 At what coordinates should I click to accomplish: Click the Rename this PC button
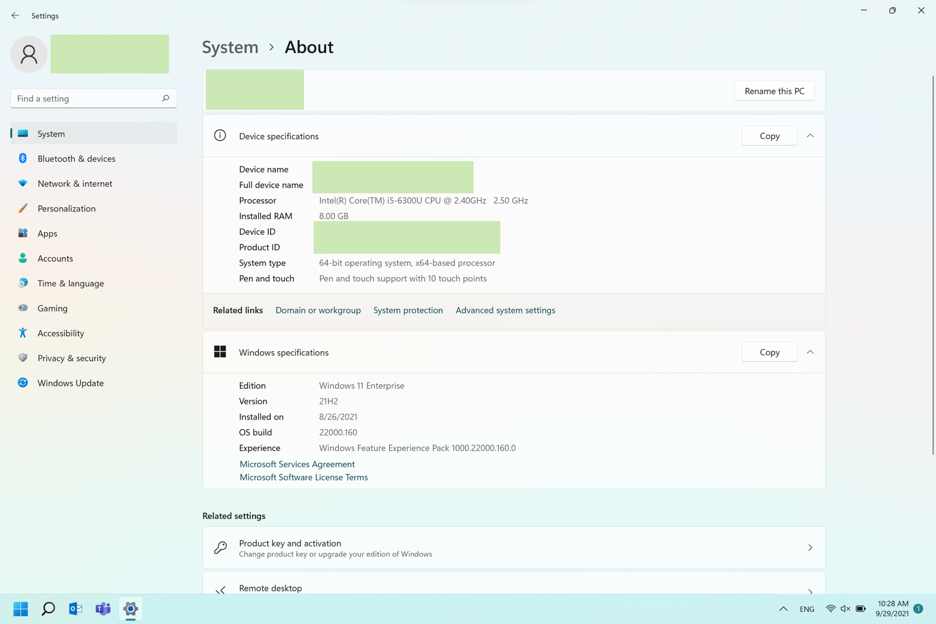tap(774, 91)
